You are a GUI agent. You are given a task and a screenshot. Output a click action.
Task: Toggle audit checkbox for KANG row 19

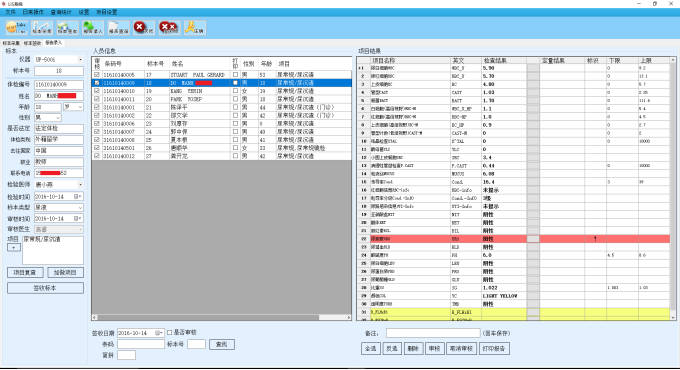[x=97, y=91]
